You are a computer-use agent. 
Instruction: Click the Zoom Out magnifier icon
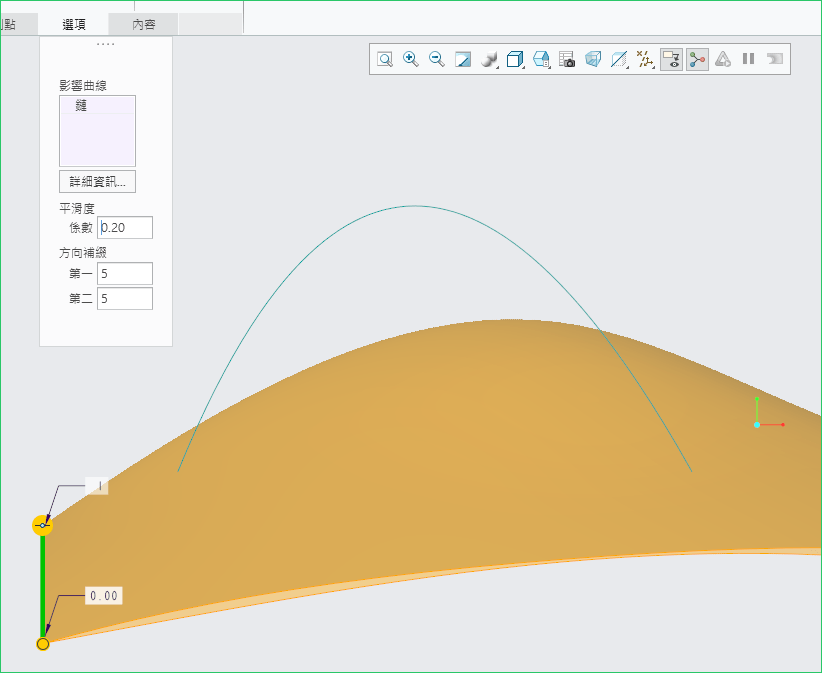tap(437, 60)
